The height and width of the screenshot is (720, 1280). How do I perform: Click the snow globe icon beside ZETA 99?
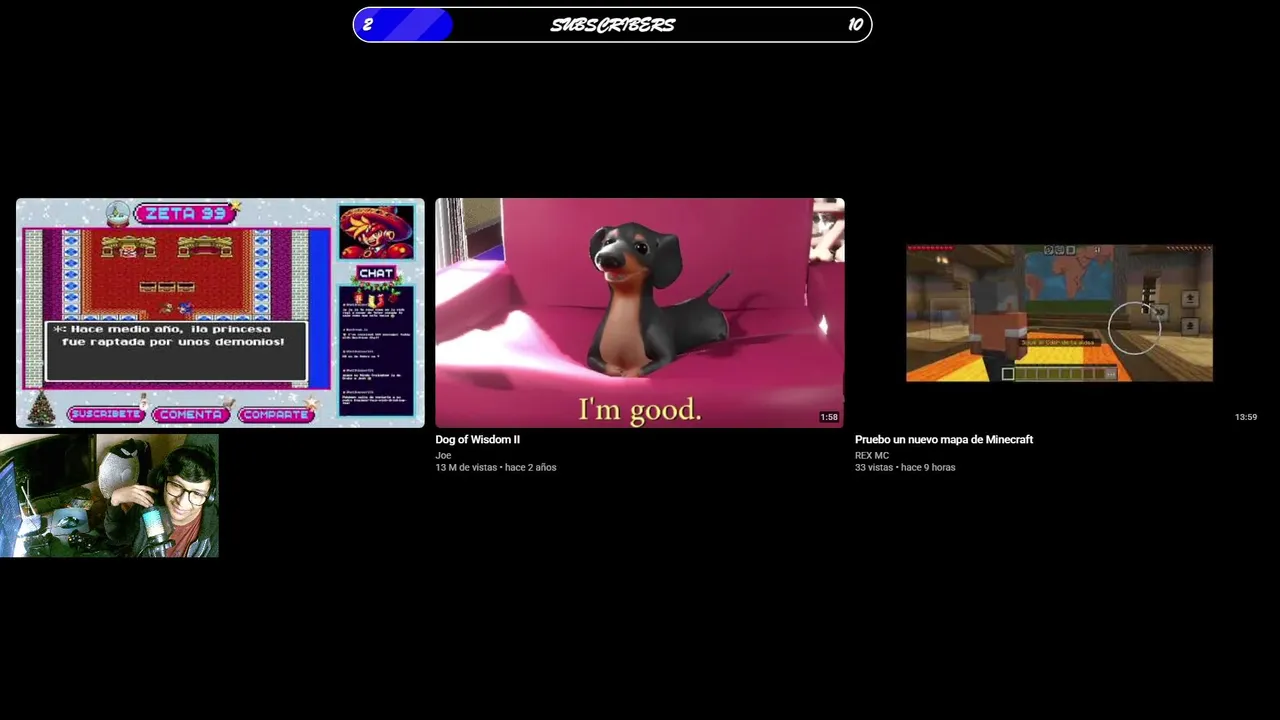(118, 212)
